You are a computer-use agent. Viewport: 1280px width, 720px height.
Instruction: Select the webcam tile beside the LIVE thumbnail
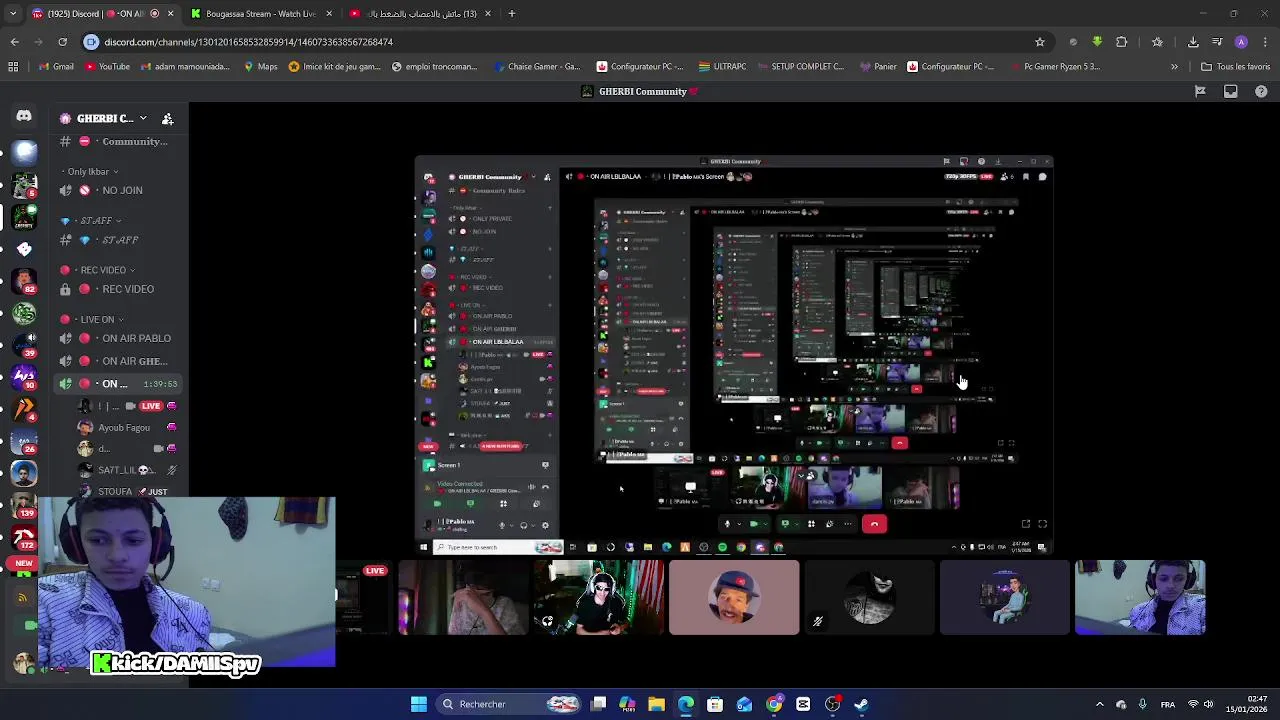[463, 598]
